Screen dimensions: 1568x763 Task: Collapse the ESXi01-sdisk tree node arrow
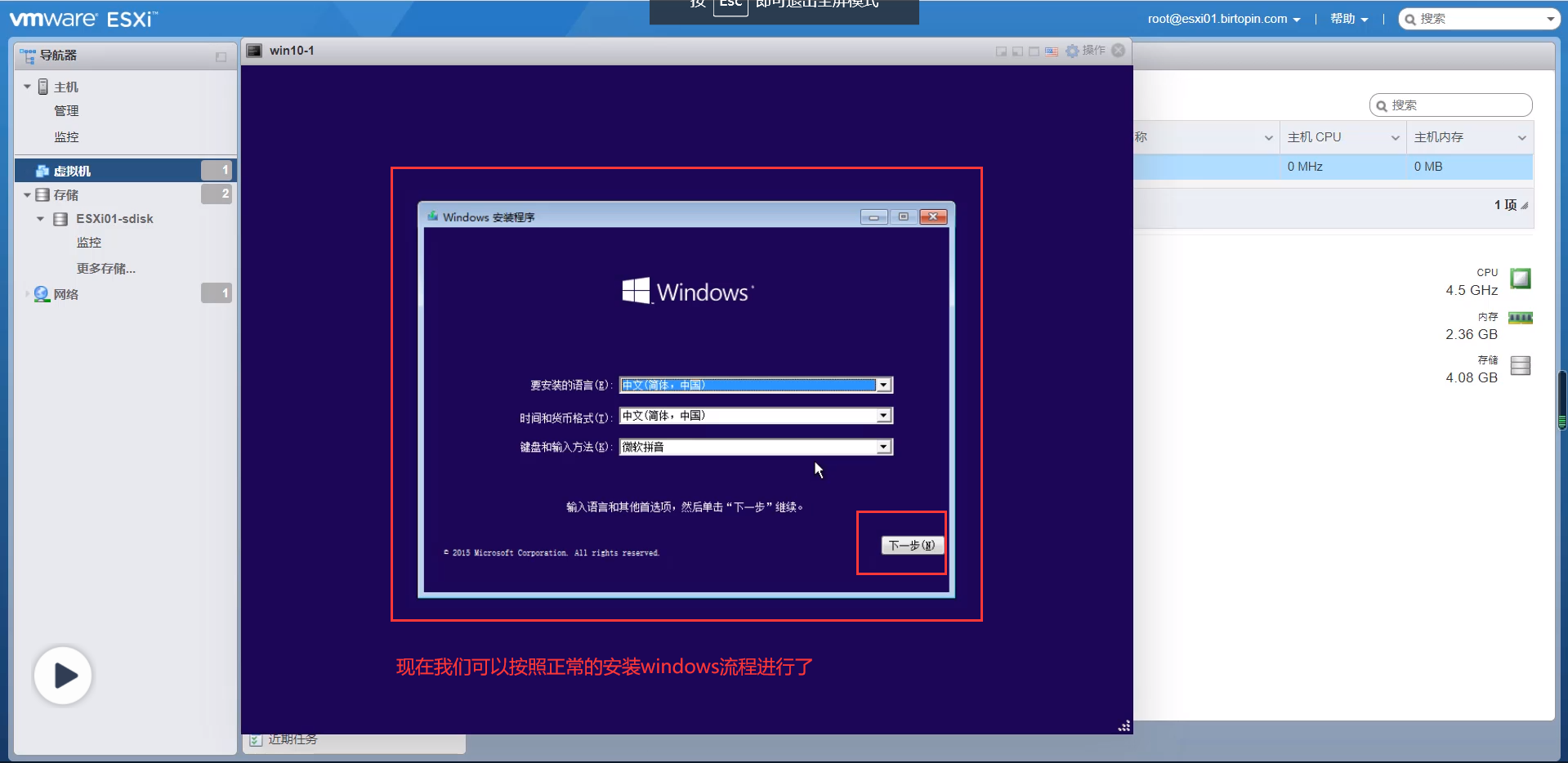click(40, 219)
